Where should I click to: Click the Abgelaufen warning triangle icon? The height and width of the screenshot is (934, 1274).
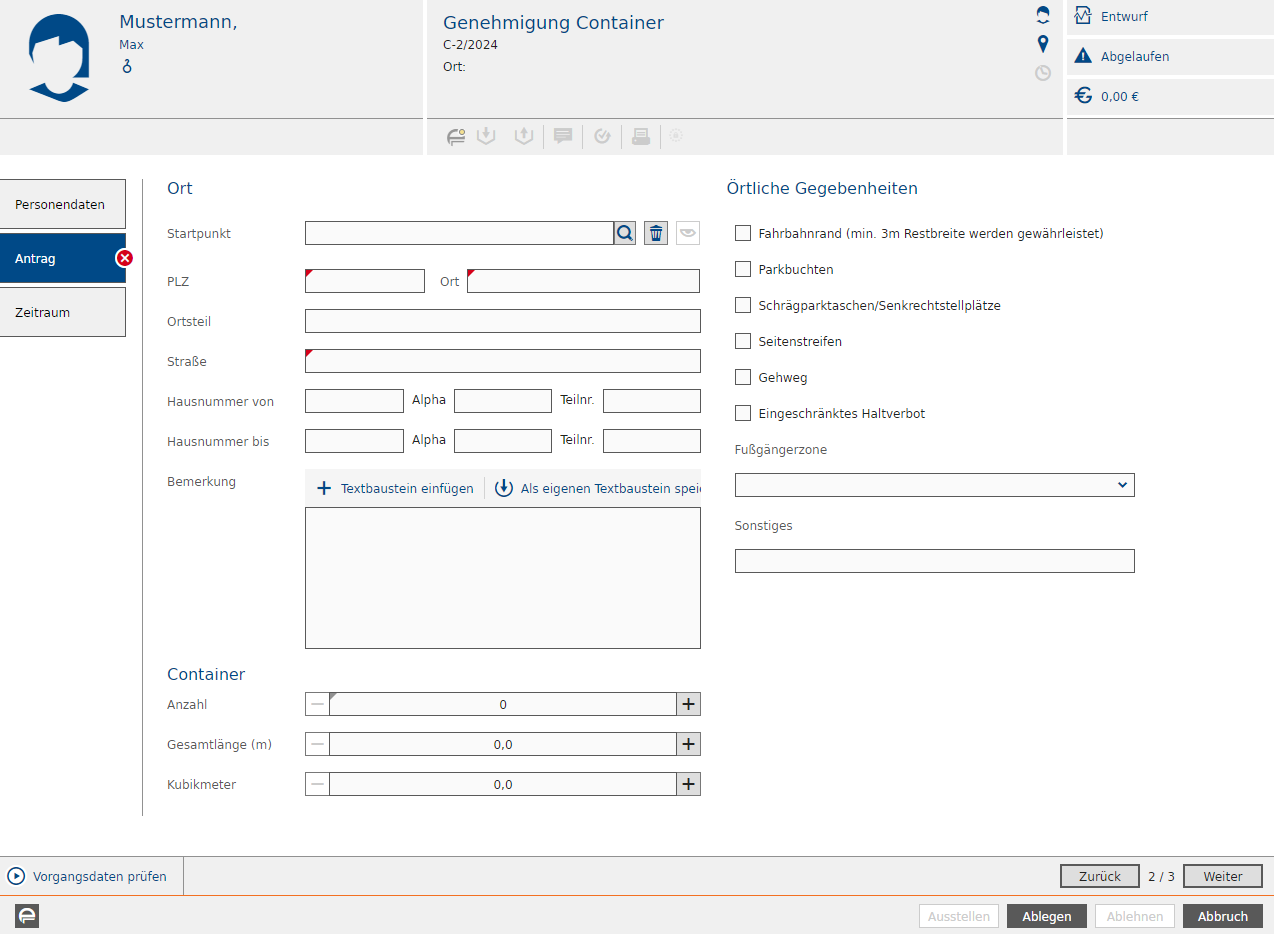(1083, 57)
